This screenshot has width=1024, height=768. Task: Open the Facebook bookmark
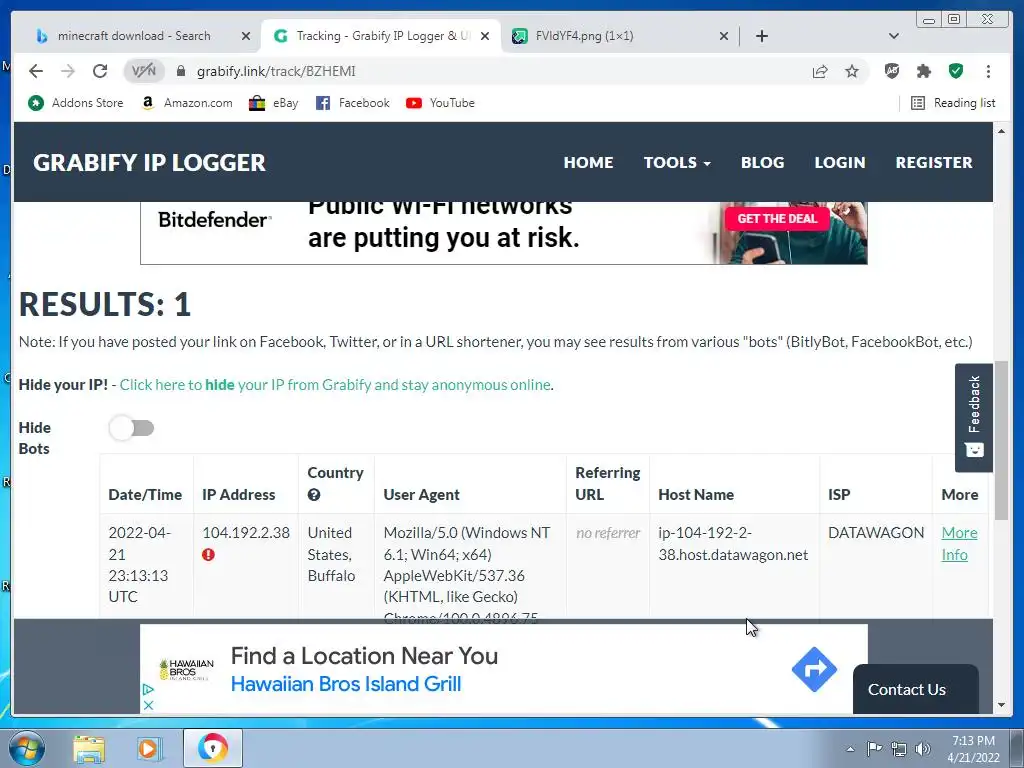(x=352, y=103)
